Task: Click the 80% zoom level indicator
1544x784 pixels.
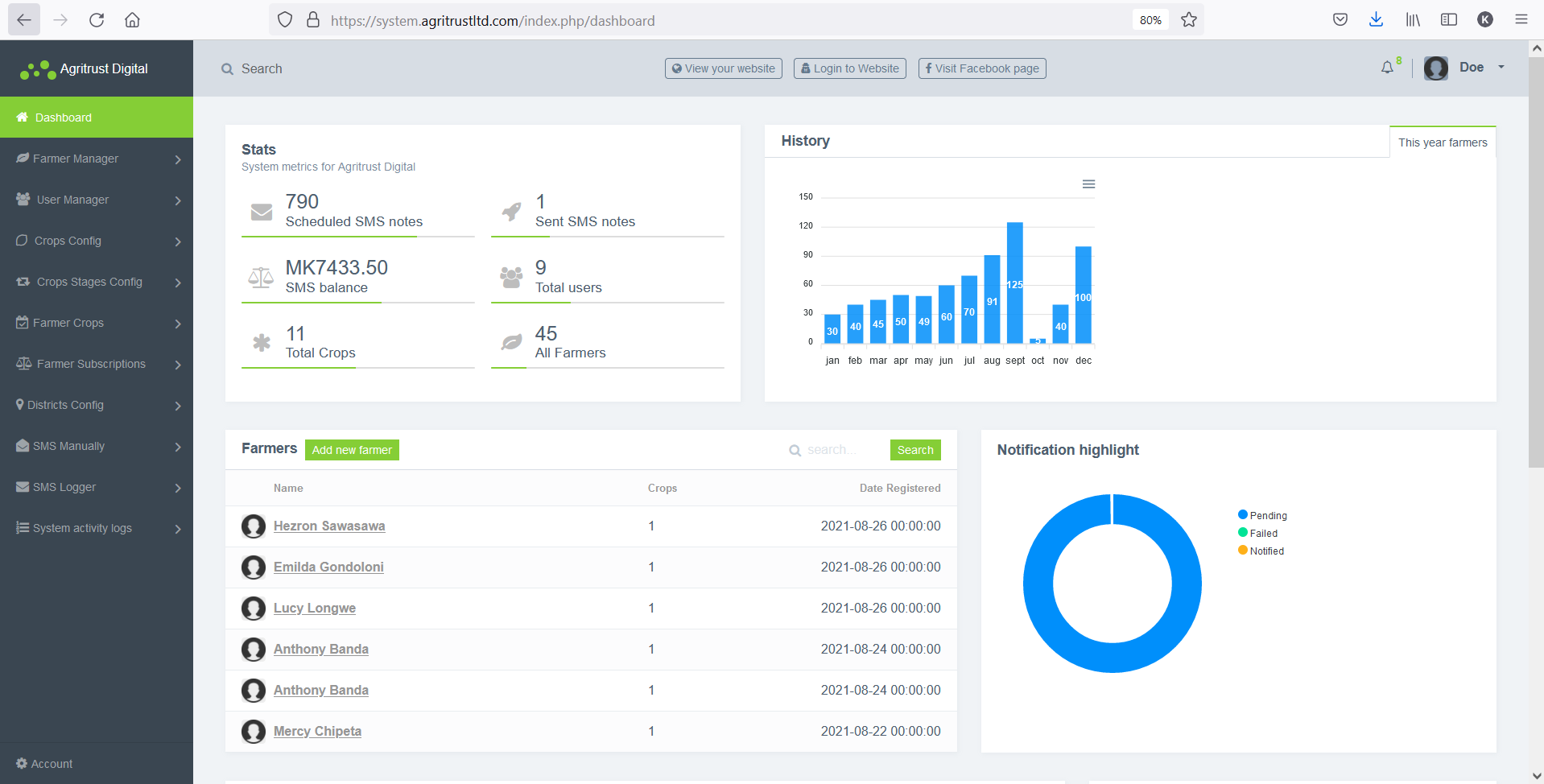Action: coord(1150,20)
